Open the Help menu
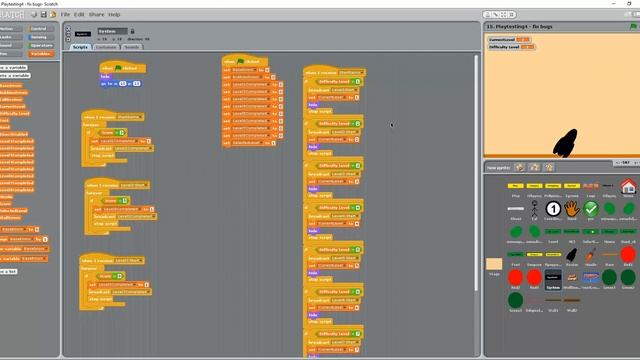The height and width of the screenshot is (360, 640). (114, 14)
